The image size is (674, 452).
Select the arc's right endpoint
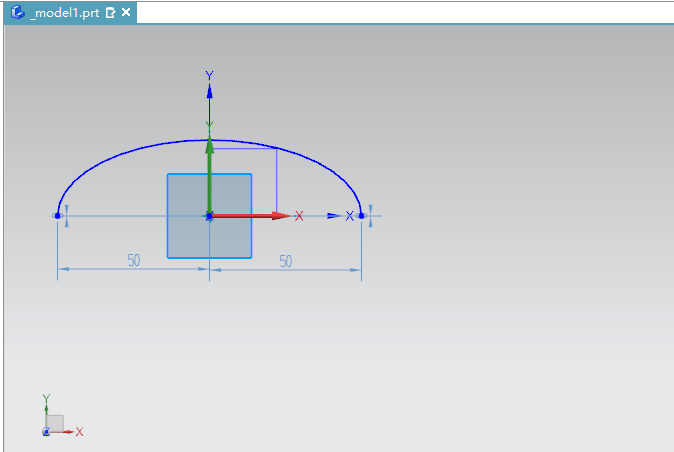click(361, 215)
